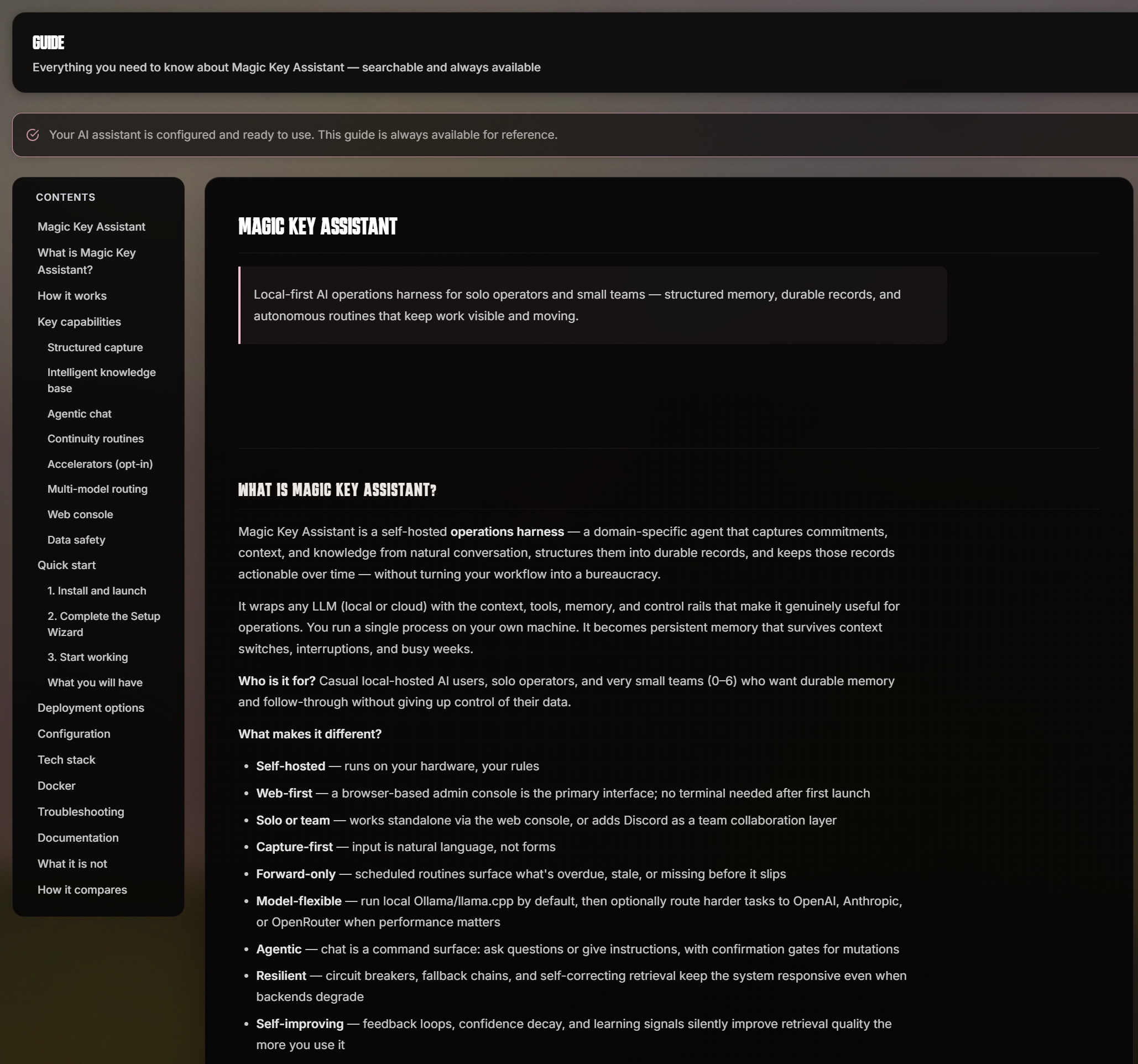The height and width of the screenshot is (1064, 1138).
Task: Open Documentation in contents sidebar
Action: [x=79, y=837]
